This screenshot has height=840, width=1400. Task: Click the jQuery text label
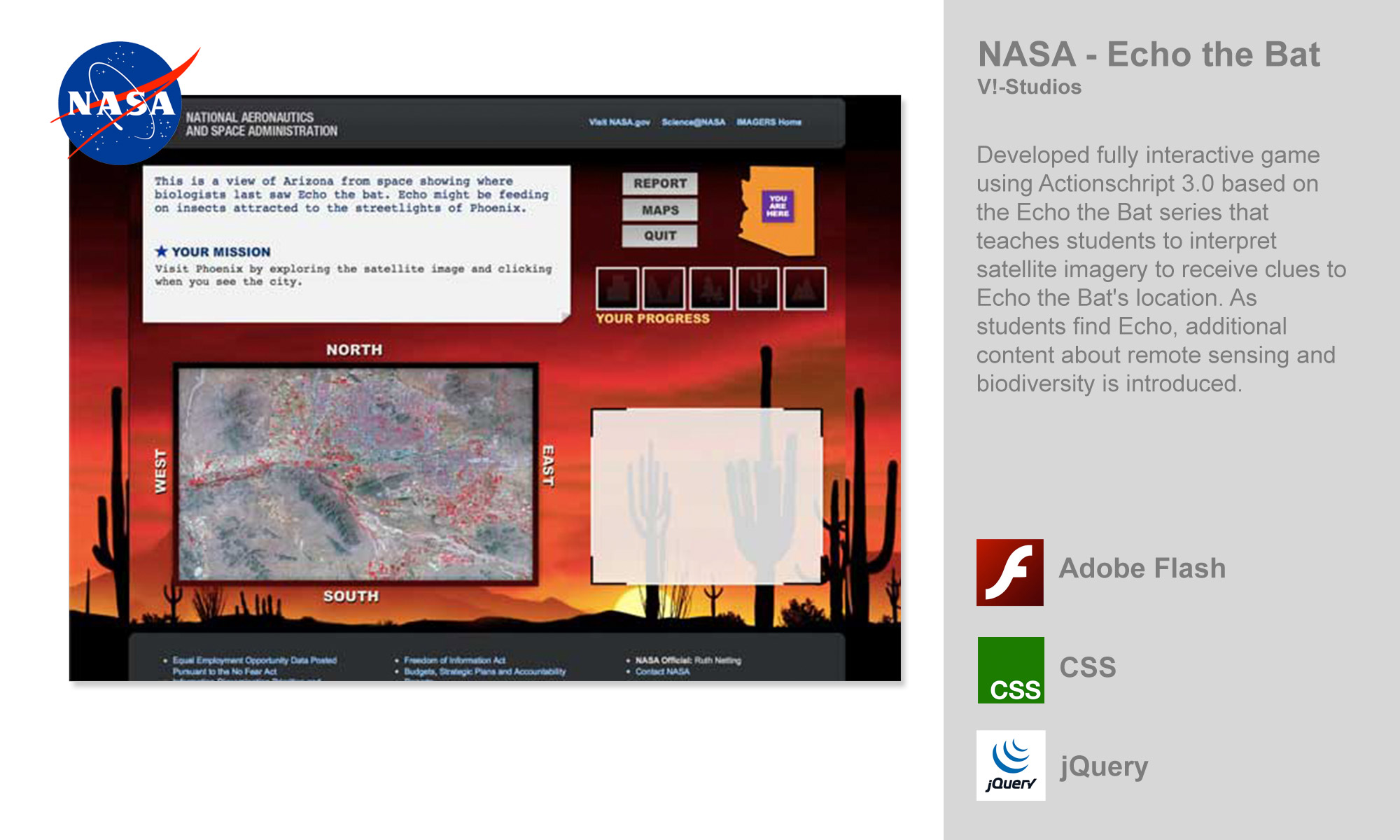(x=1104, y=767)
